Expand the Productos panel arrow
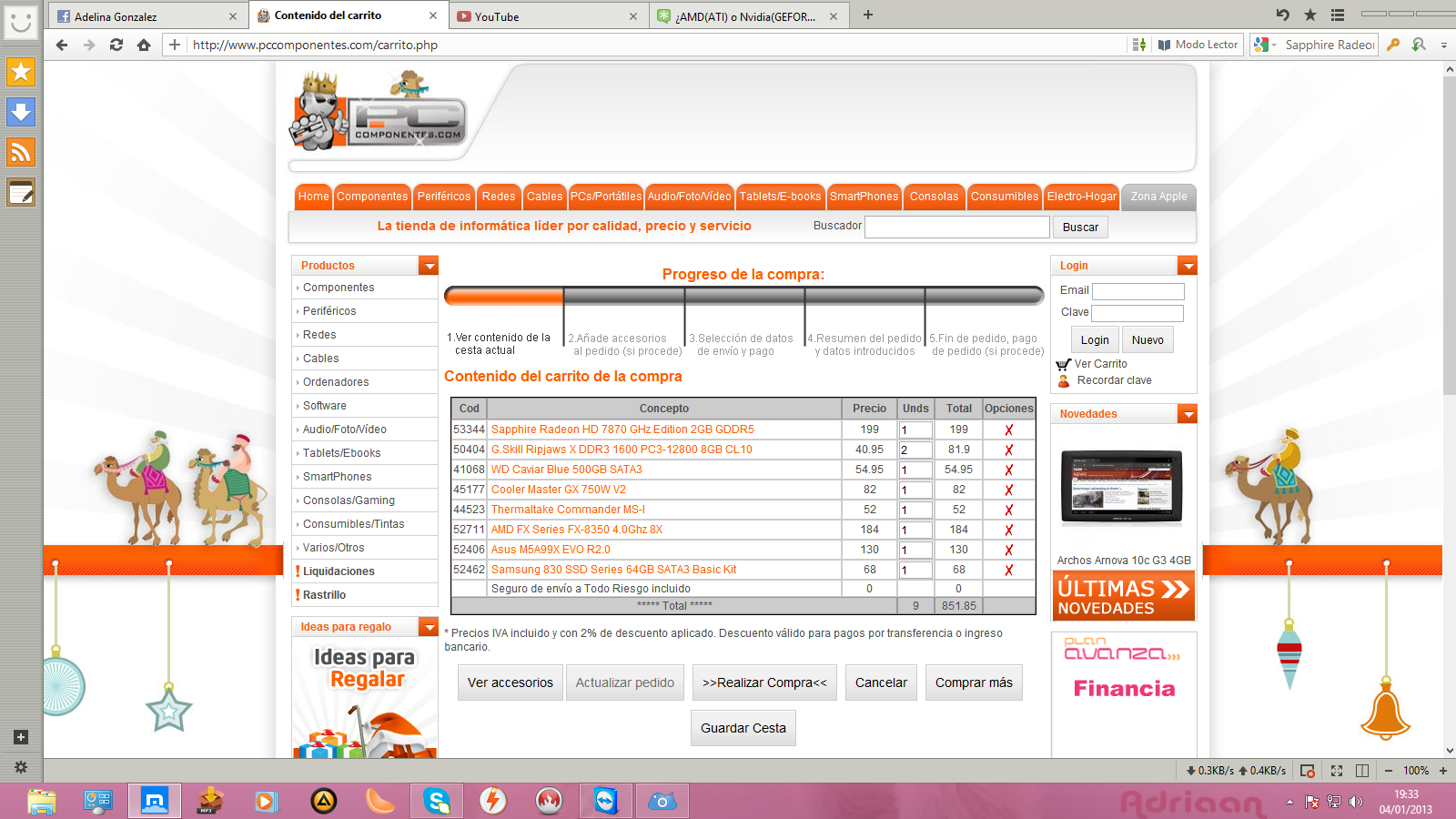 coord(429,266)
